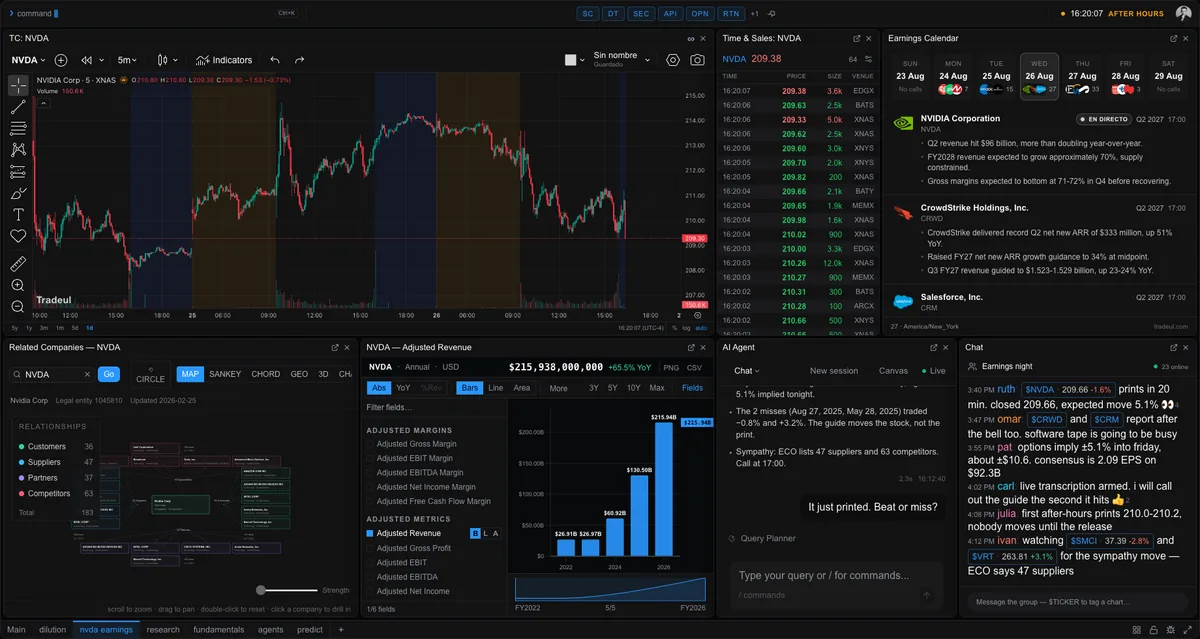Zoom in on the chart
The height and width of the screenshot is (639, 1200).
pyautogui.click(x=18, y=285)
